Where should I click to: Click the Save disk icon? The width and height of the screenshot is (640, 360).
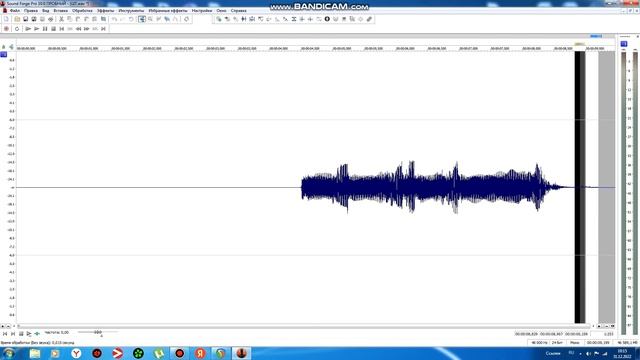click(26, 19)
